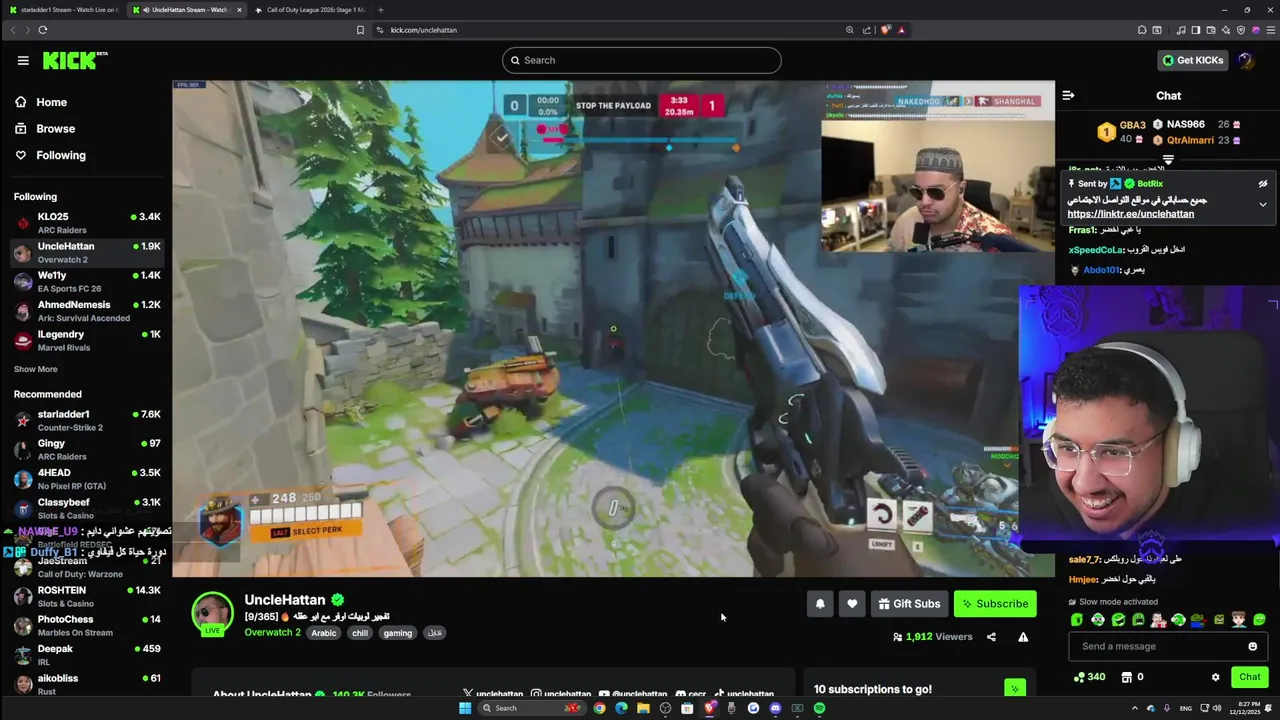Toggle stream notifications bell
This screenshot has width=1280, height=720.
820,604
